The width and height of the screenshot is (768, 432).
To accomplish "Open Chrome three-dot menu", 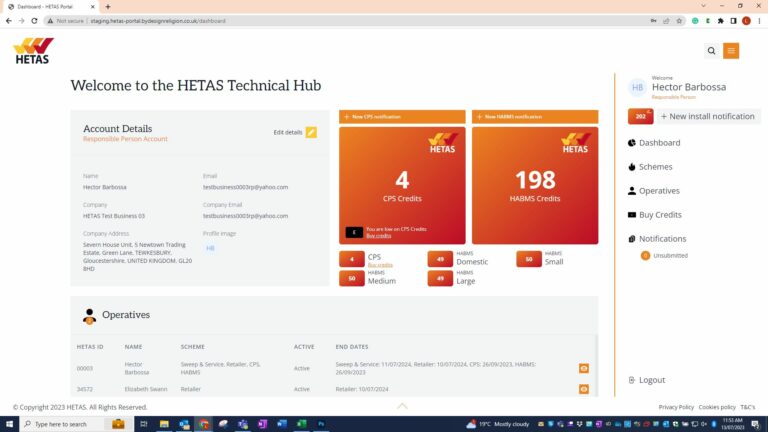I will tap(759, 21).
